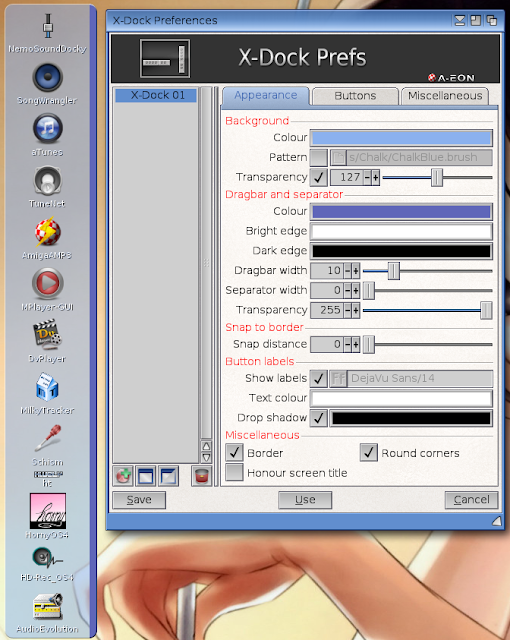The height and width of the screenshot is (640, 510).
Task: Toggle the Round corners checkbox
Action: click(369, 453)
